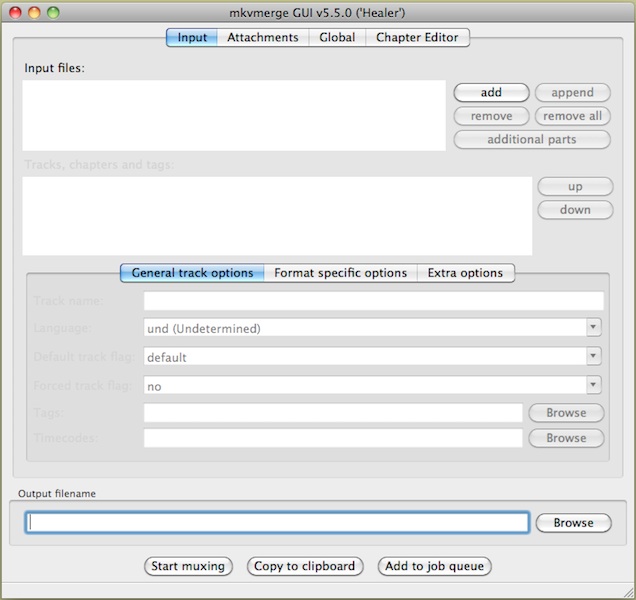Switch to the Global tab
This screenshot has width=636, height=600.
337,37
